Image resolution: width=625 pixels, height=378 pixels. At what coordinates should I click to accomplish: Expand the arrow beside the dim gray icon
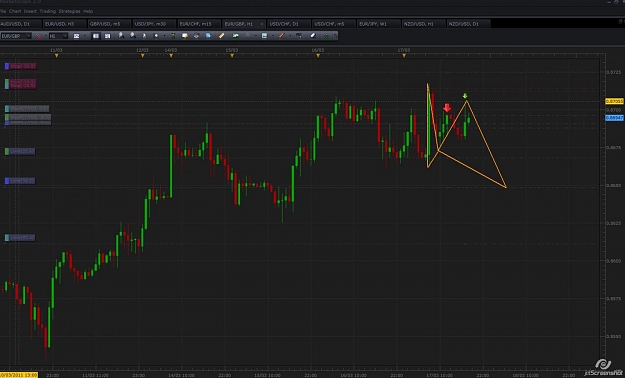tap(256, 36)
